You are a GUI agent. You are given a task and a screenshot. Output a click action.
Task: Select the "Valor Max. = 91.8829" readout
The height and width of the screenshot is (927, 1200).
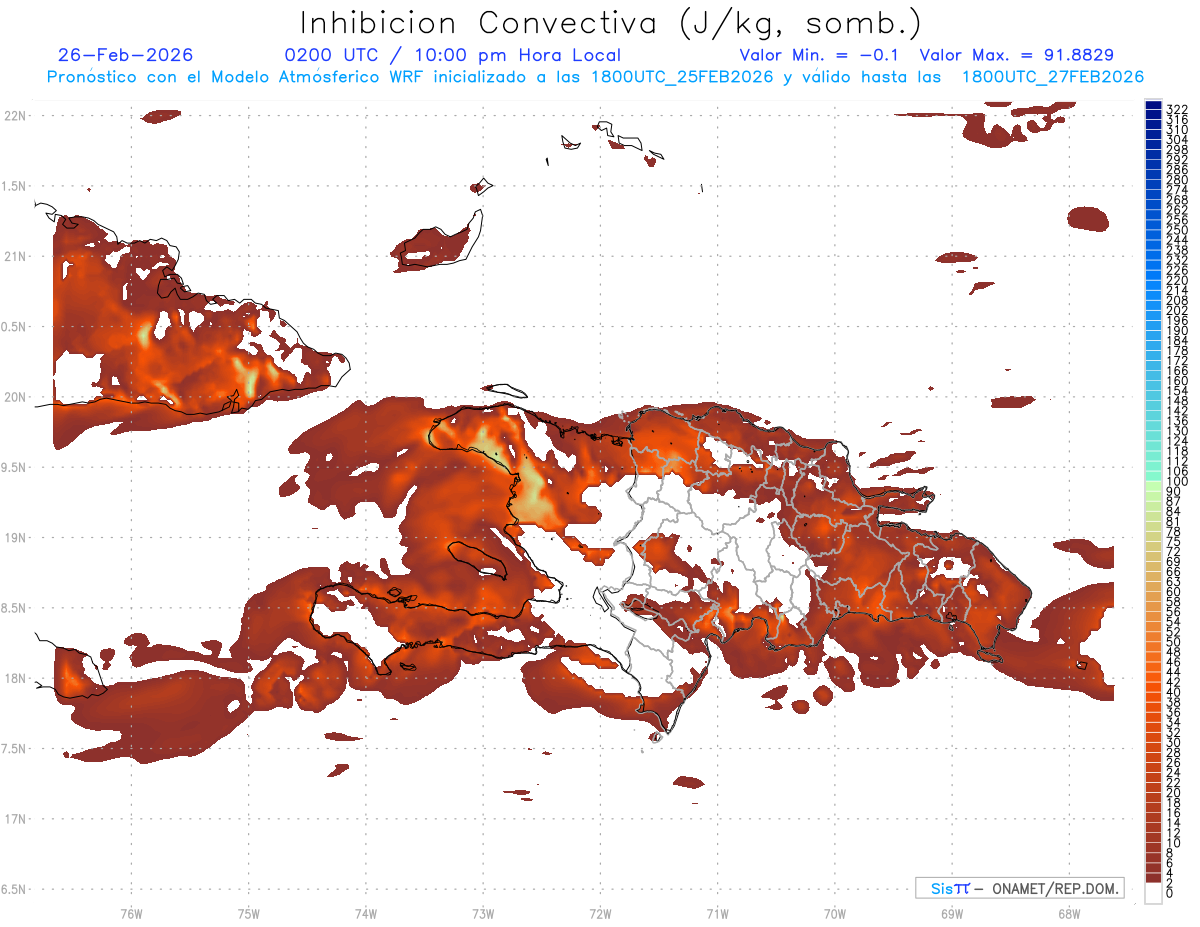1017,55
